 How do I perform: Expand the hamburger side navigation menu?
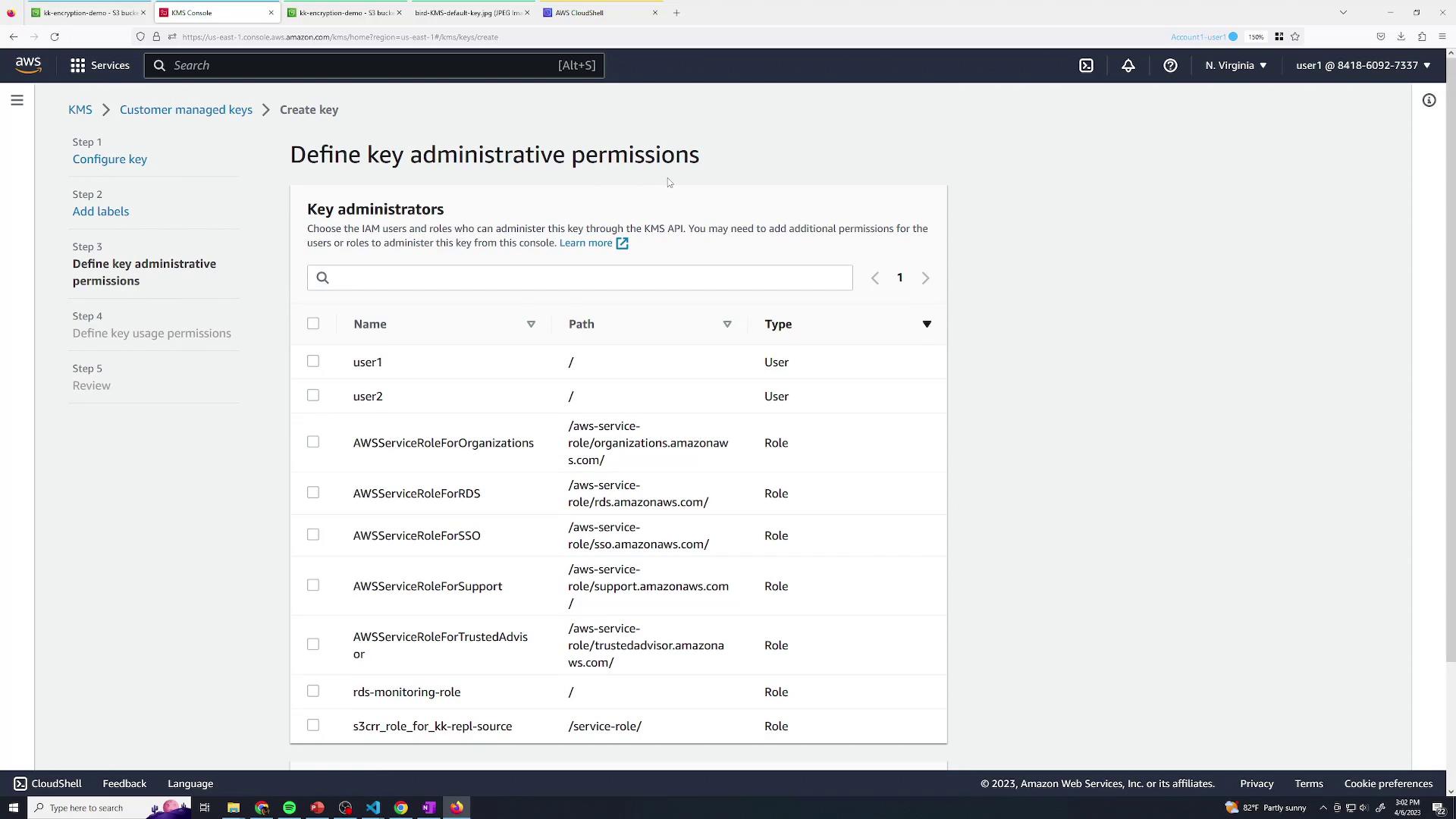[x=17, y=100]
